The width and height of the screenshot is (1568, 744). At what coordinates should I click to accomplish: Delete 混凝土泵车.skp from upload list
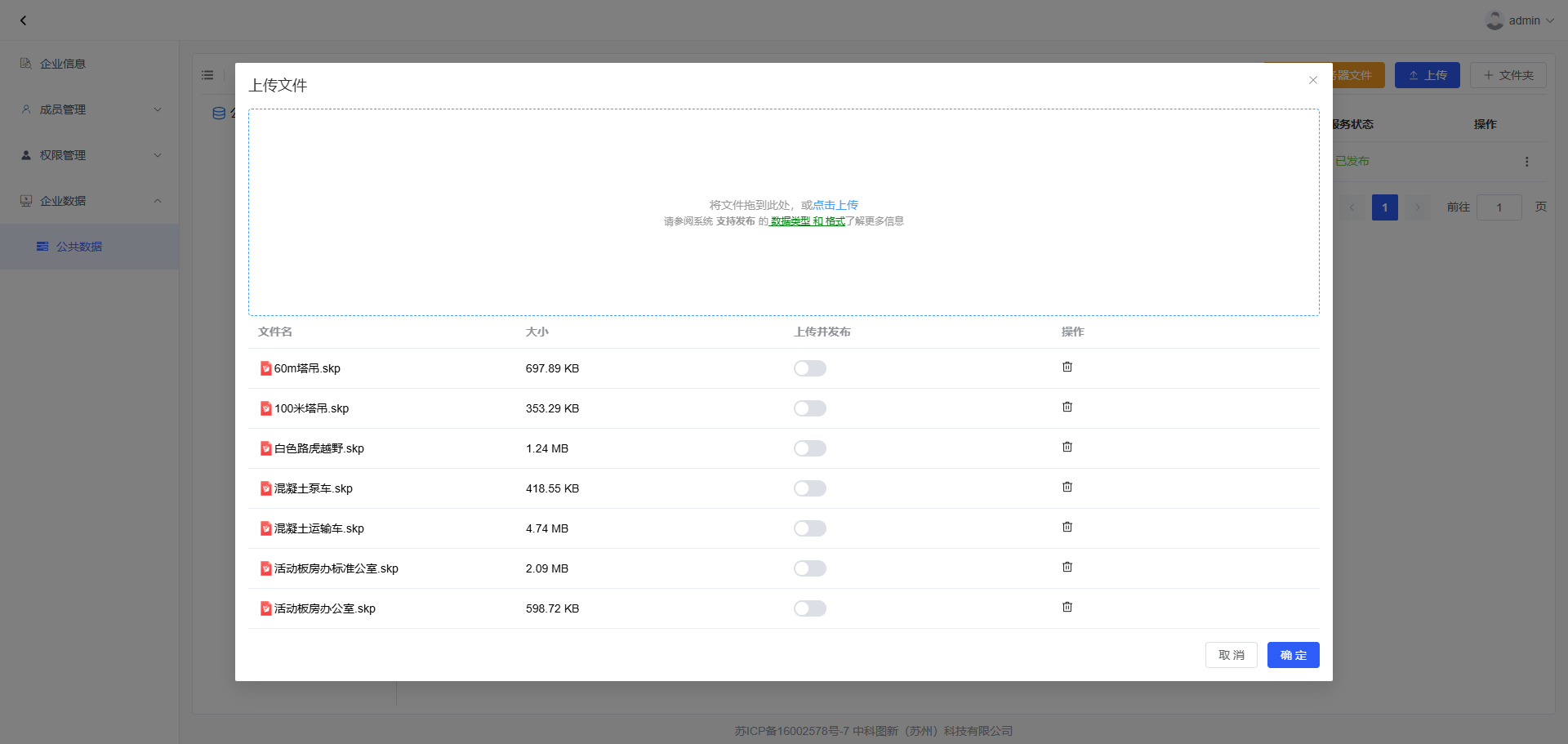pyautogui.click(x=1067, y=488)
